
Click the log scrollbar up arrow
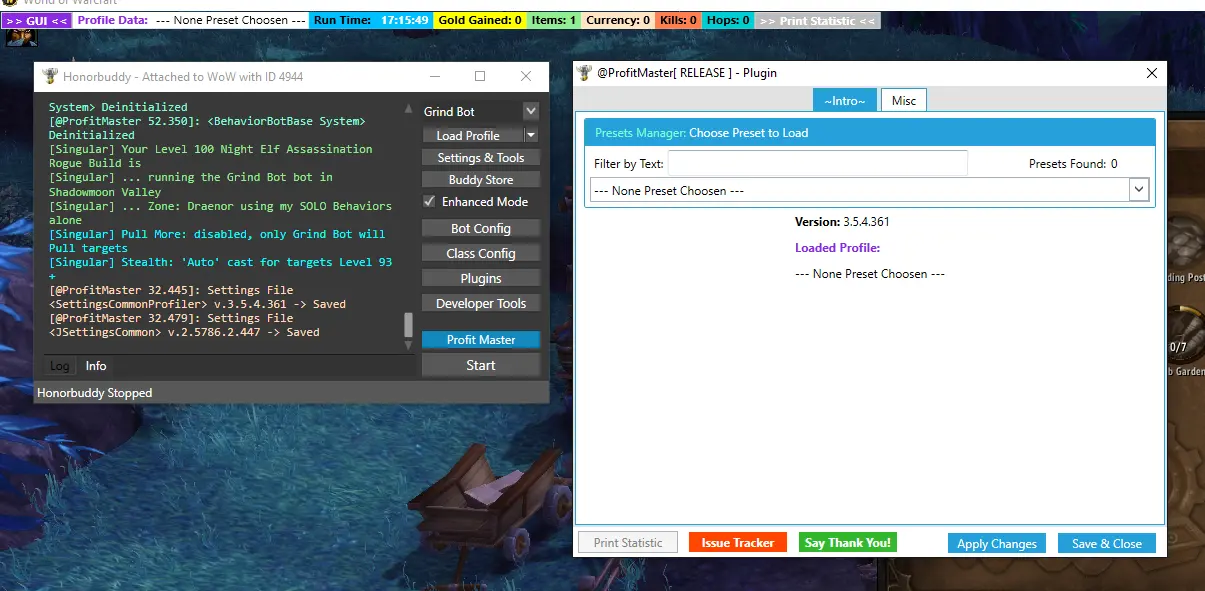click(408, 110)
